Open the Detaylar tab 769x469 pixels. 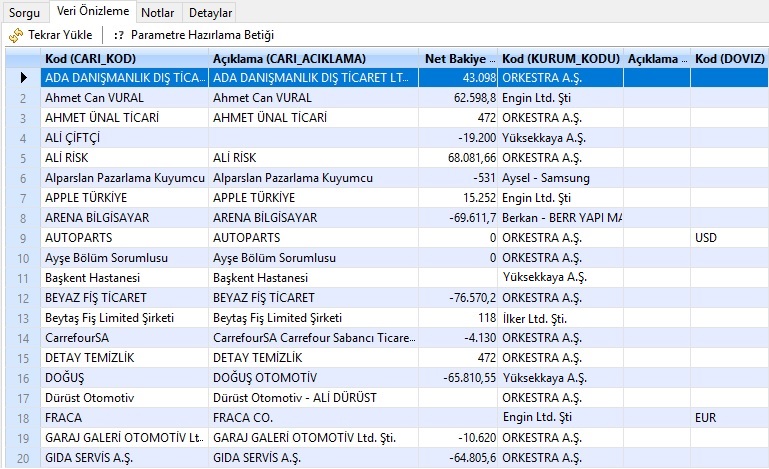pos(210,13)
